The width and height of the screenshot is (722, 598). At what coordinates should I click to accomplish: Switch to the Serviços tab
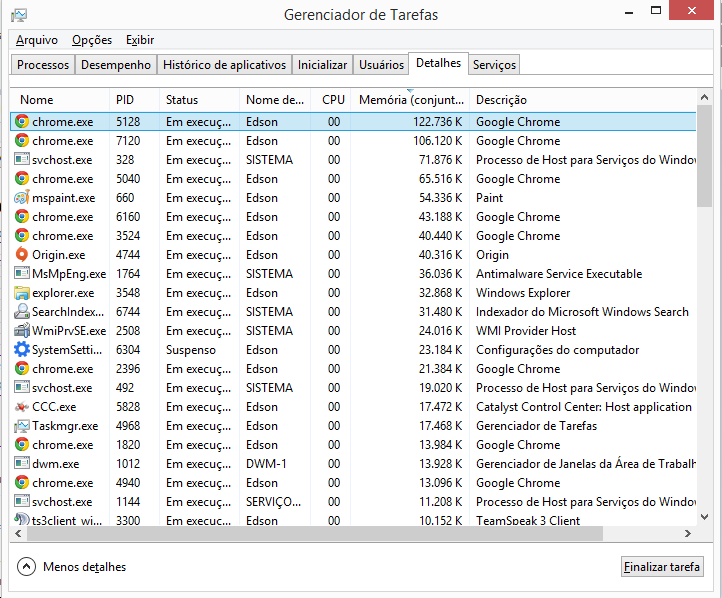[x=494, y=64]
